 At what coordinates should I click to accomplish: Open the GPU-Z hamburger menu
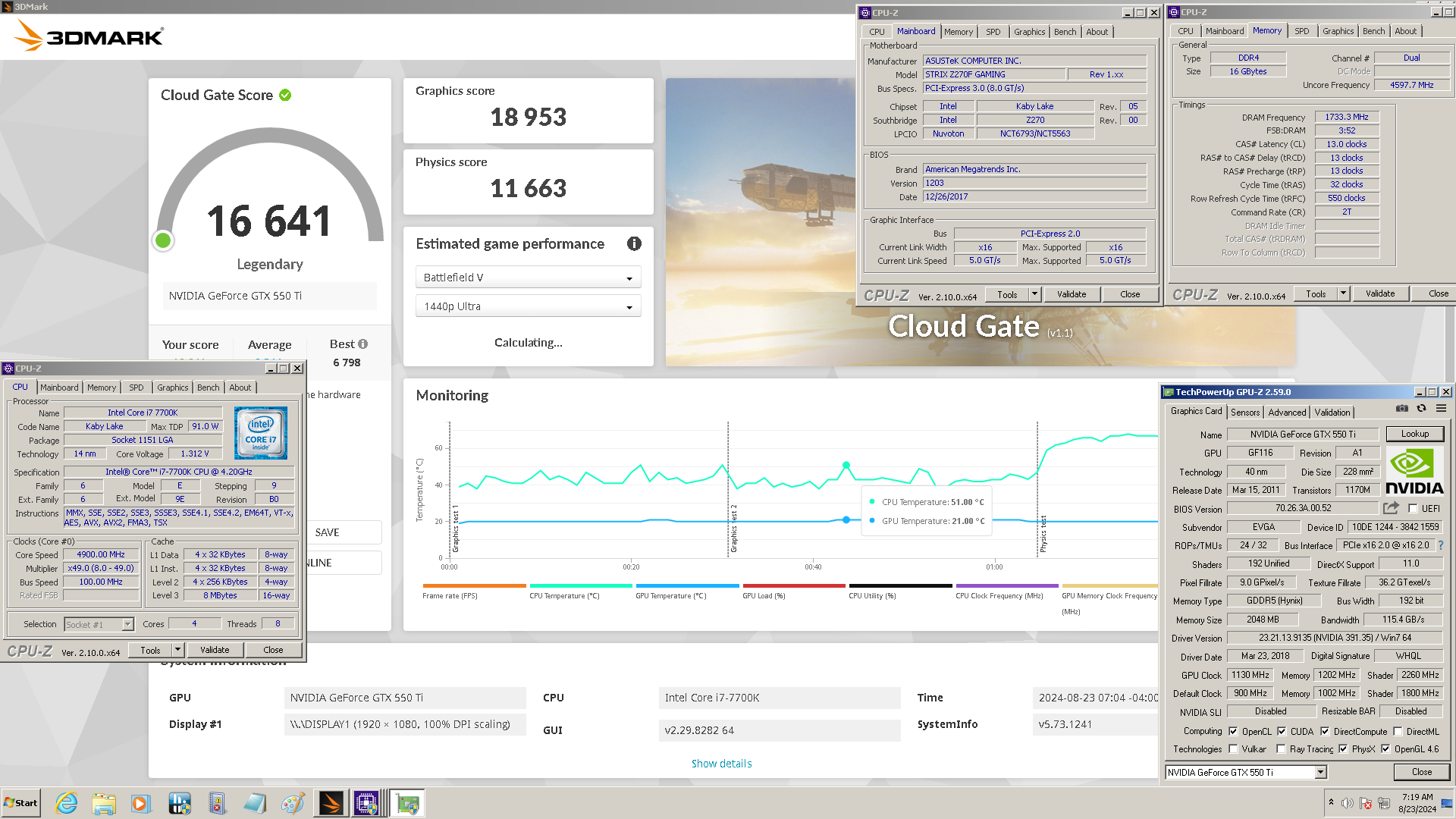click(1442, 408)
